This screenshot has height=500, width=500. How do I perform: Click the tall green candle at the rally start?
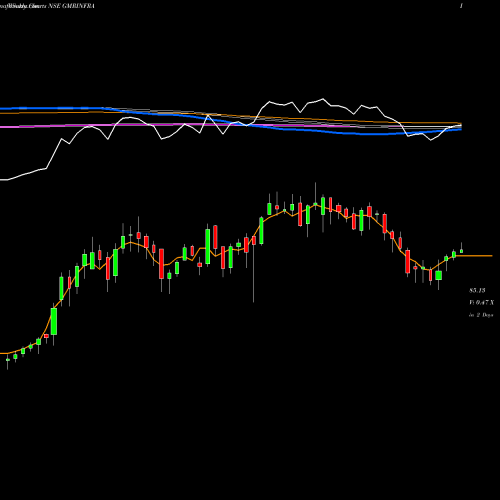coord(54,321)
